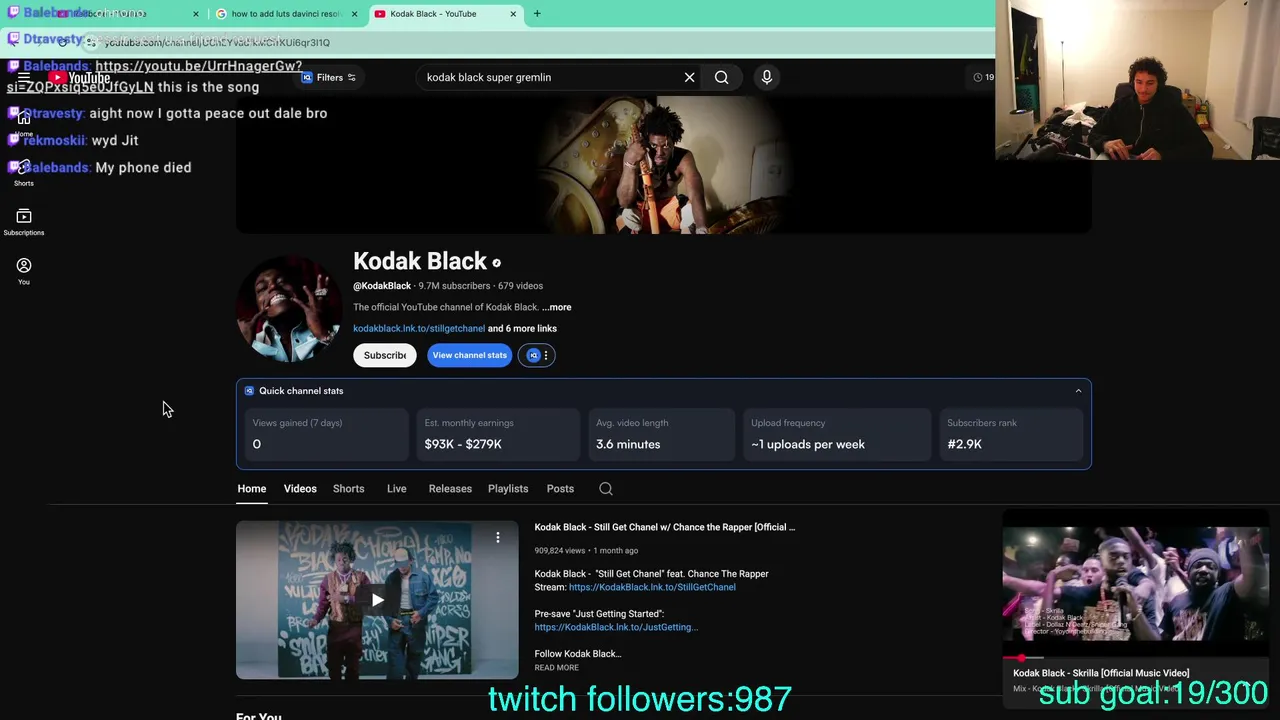Click 'Kodak Black - Skrilla [Official Music Video]' title
This screenshot has height=720, width=1280.
(x=1101, y=673)
